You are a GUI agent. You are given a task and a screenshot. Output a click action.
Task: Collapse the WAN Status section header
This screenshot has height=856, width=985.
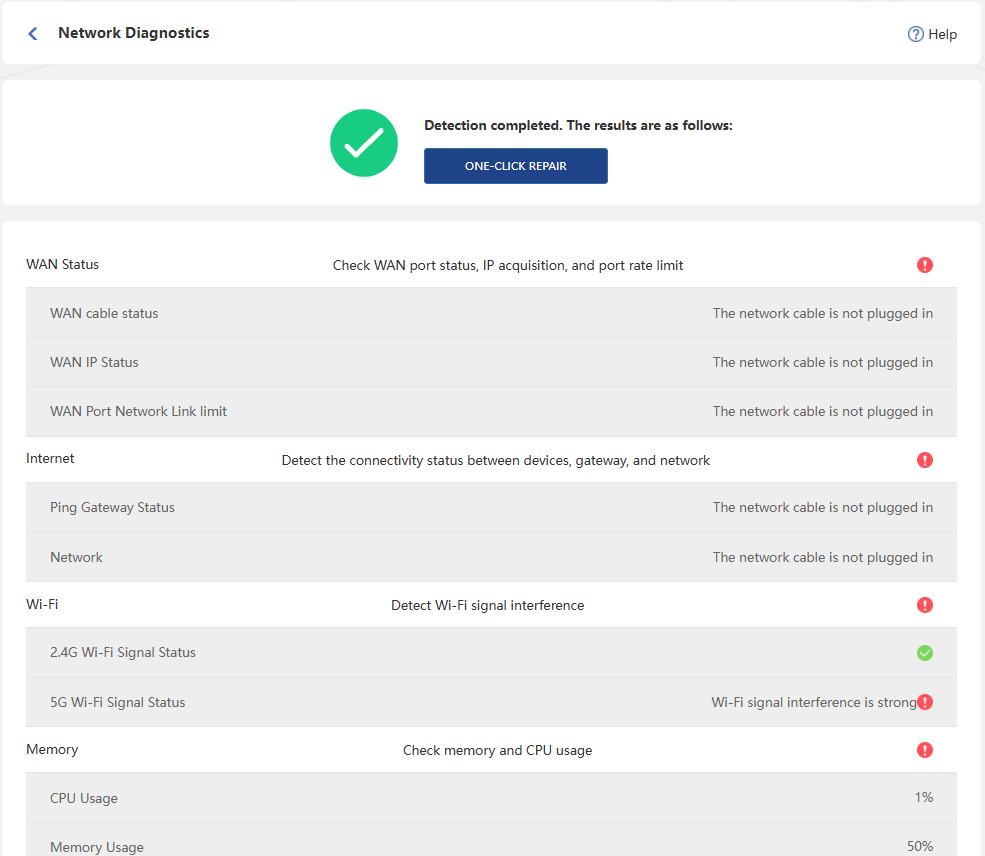pyautogui.click(x=491, y=265)
